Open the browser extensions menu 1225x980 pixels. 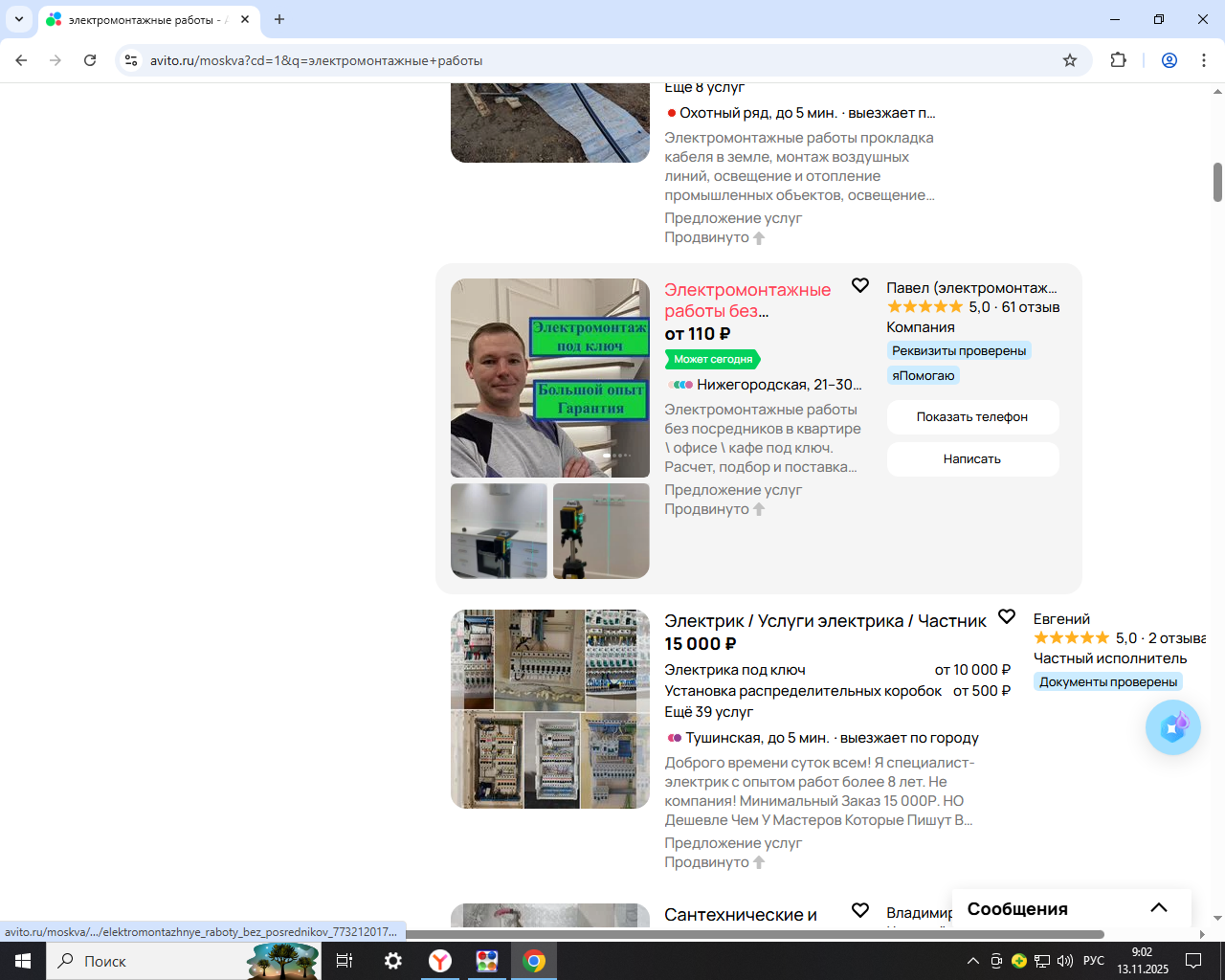coord(1118,60)
